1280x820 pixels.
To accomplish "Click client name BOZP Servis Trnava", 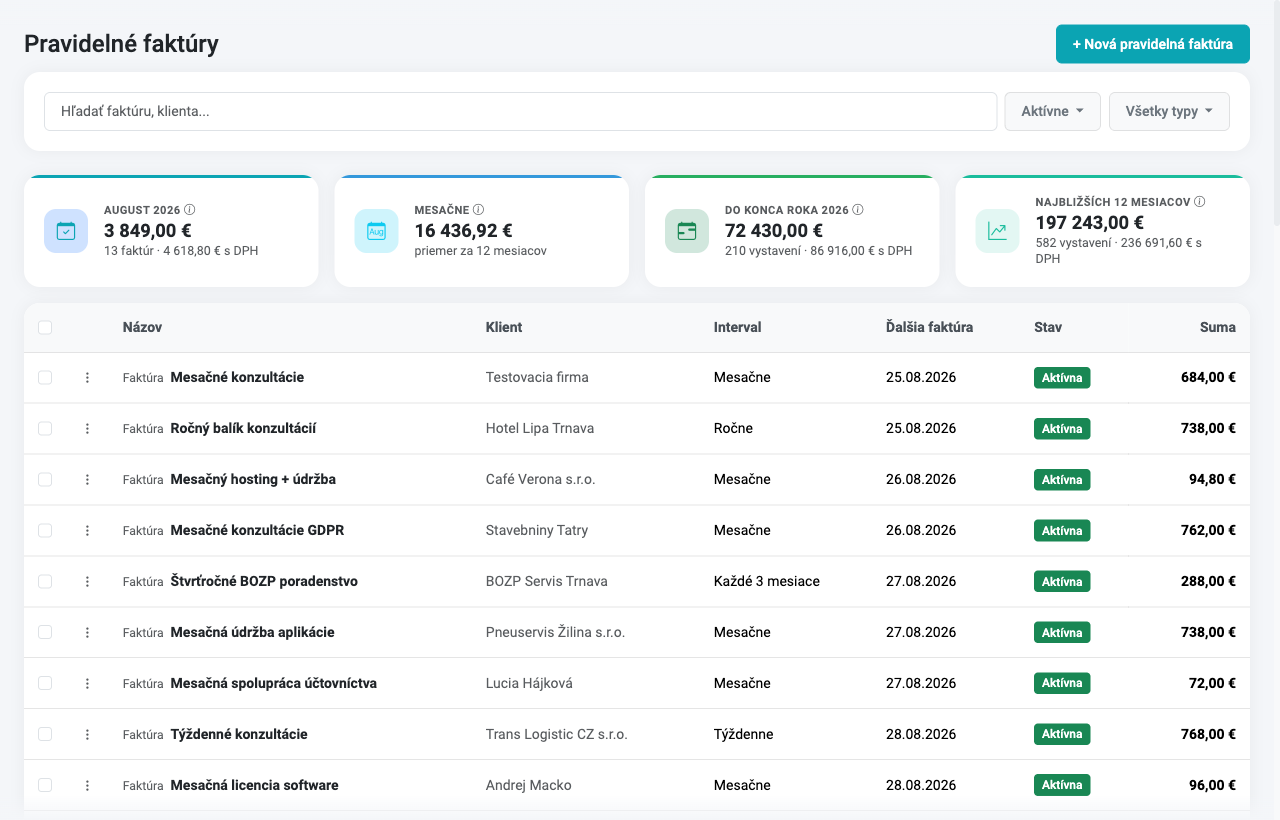I will 547,582.
